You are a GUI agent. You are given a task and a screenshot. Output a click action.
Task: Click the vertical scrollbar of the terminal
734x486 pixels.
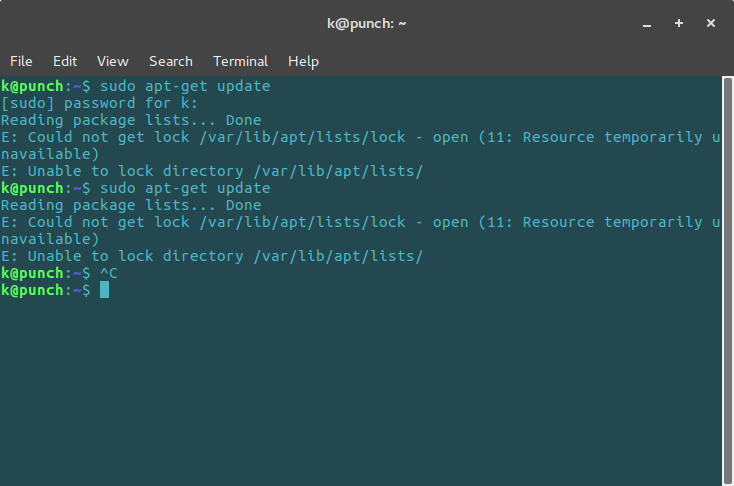(x=727, y=280)
